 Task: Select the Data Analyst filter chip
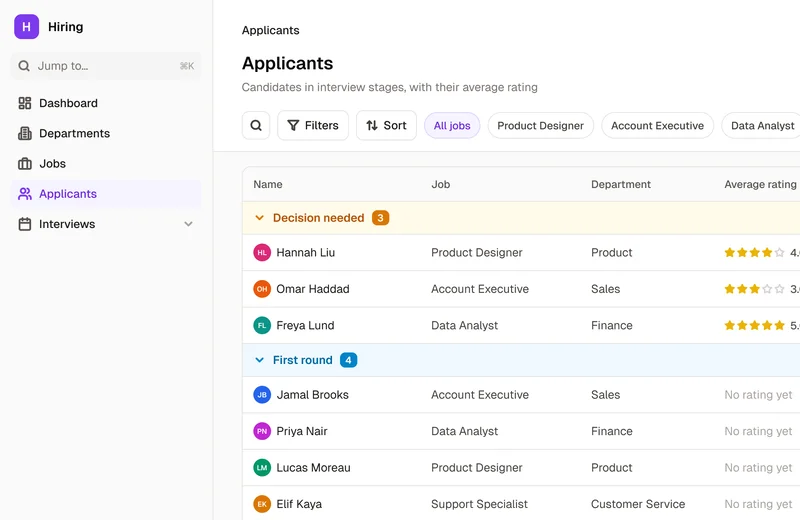(762, 126)
